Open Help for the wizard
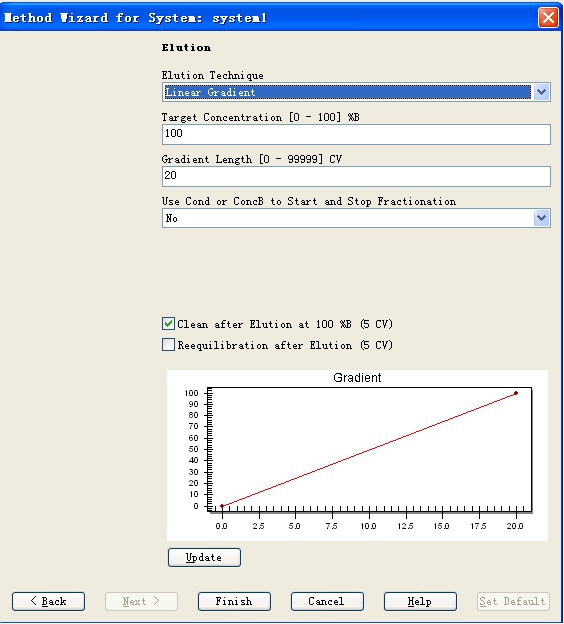 (420, 601)
